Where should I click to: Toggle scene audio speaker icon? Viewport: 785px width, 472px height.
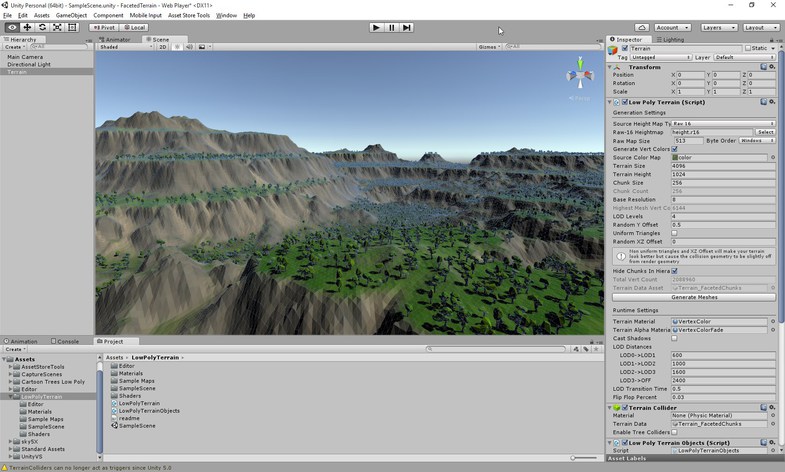pos(190,47)
